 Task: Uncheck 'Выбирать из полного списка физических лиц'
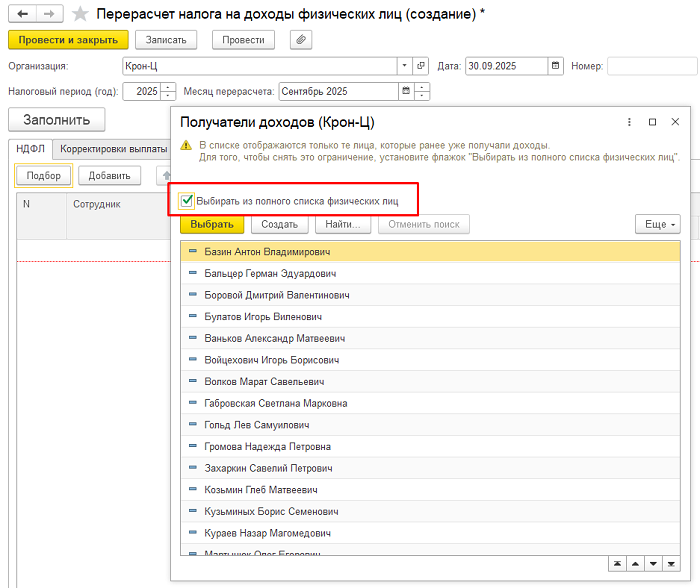tap(187, 200)
